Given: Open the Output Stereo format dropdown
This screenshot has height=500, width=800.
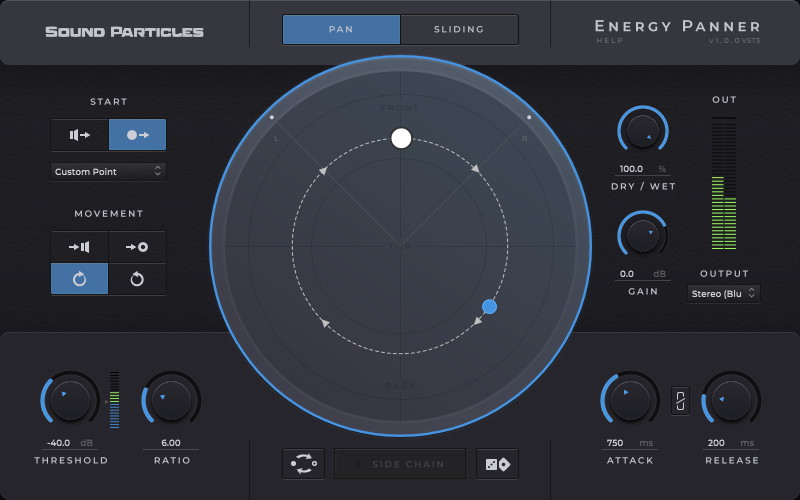Looking at the screenshot, I should [723, 294].
